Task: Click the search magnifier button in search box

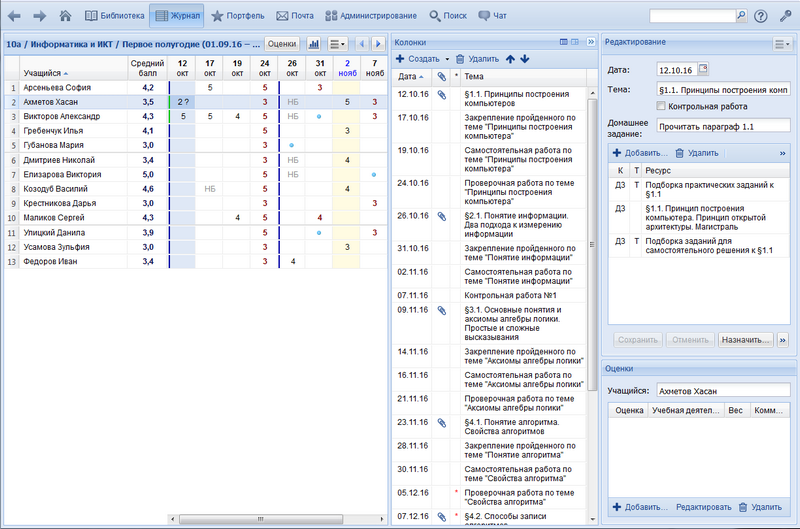Action: (x=740, y=16)
